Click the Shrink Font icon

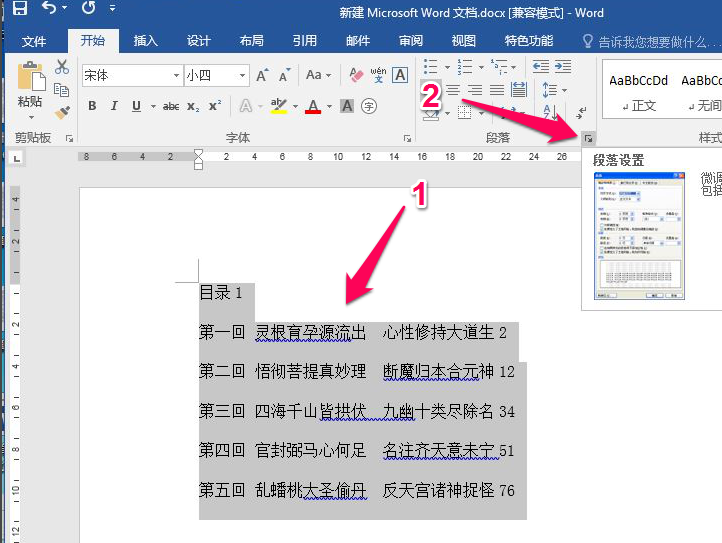pyautogui.click(x=284, y=75)
